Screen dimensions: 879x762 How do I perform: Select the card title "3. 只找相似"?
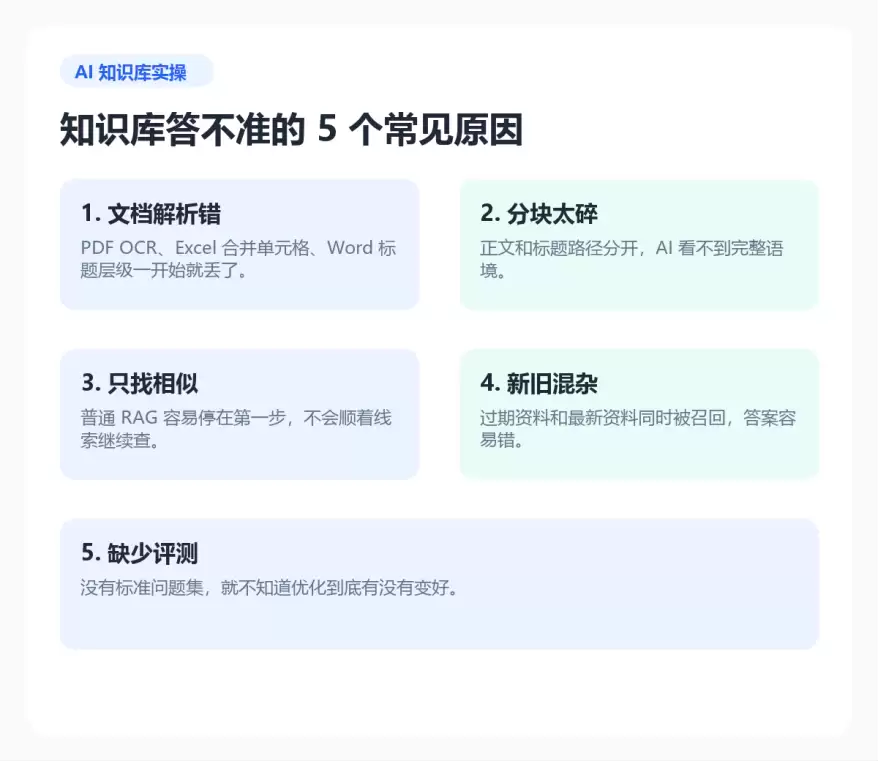[x=140, y=384]
